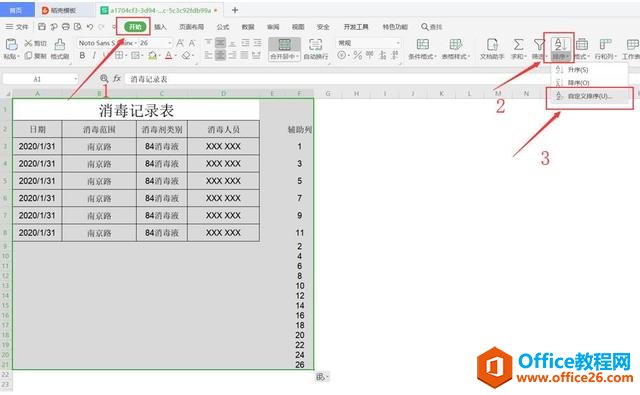Viewport: 640px width, 395px height.
Task: Expand the Name Box A1 dropdown
Action: pos(76,79)
